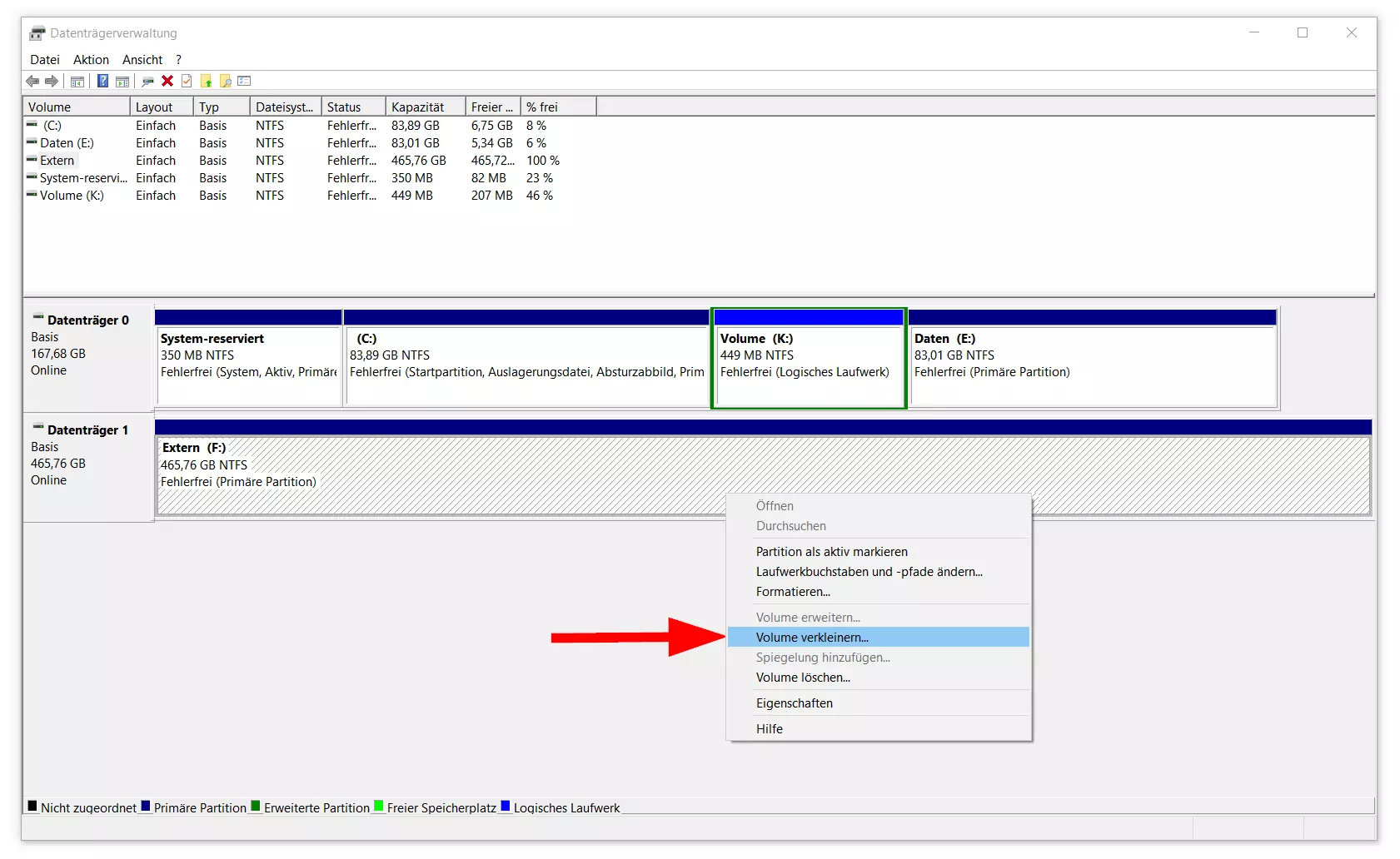This screenshot has height=859, width=1400.
Task: Click the 6,75 GB free space cell
Action: (x=491, y=125)
